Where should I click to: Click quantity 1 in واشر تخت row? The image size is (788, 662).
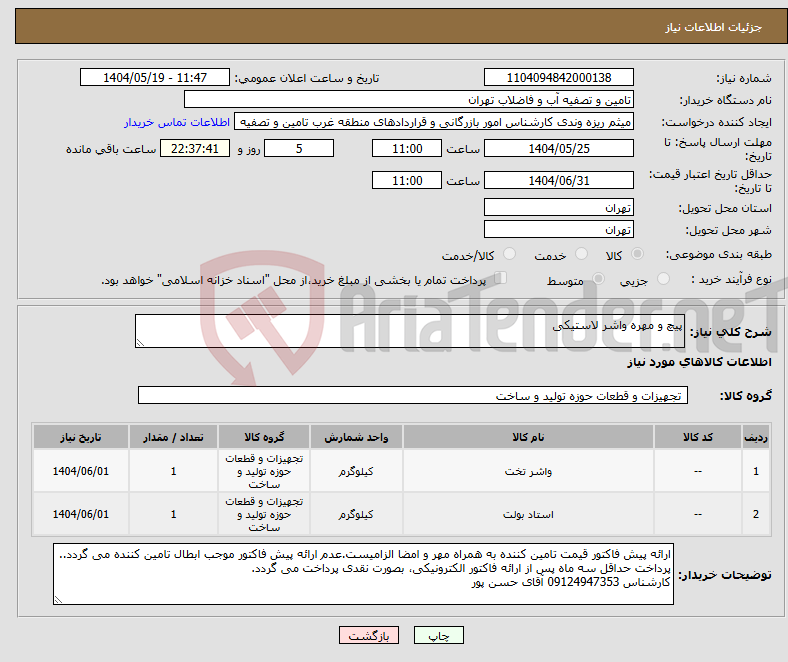(x=173, y=471)
